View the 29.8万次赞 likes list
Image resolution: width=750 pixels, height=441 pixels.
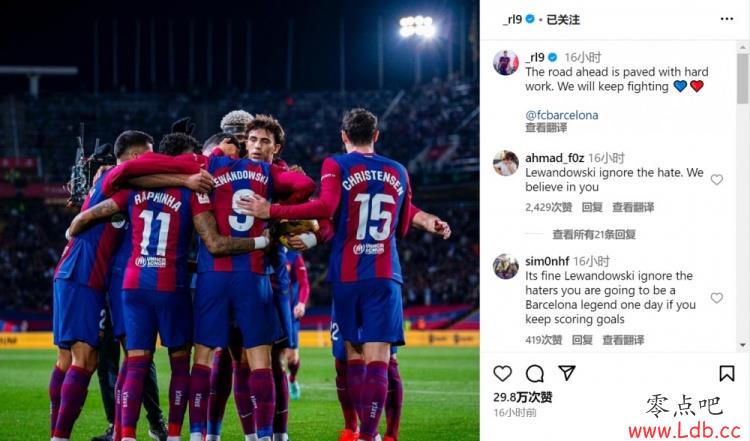click(x=523, y=397)
